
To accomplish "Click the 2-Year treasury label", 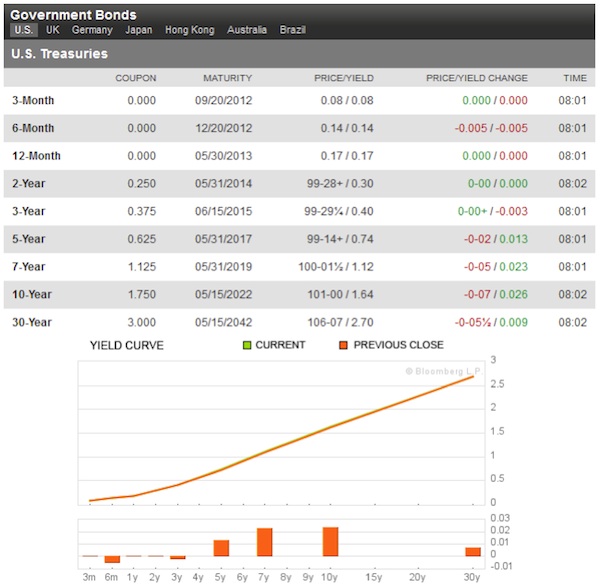I will point(28,184).
